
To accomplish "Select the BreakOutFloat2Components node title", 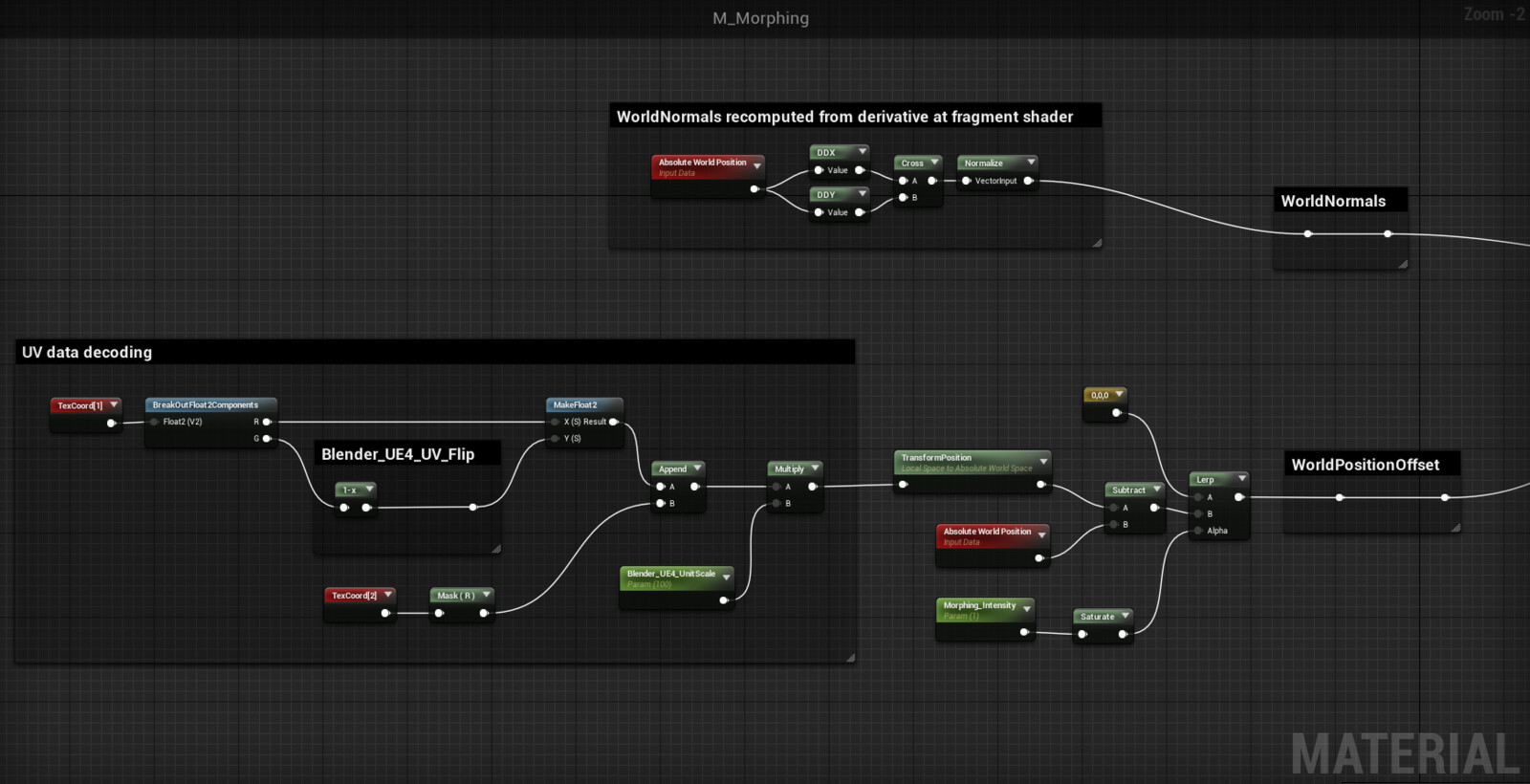I will pos(206,404).
